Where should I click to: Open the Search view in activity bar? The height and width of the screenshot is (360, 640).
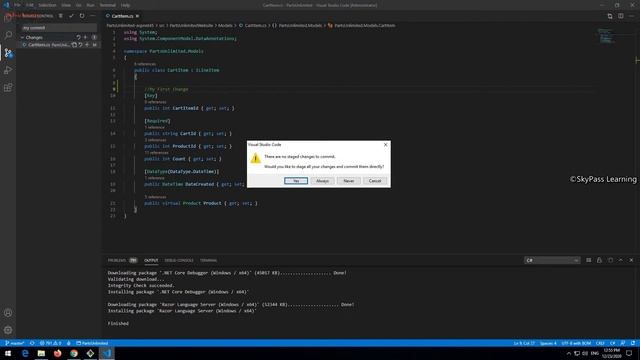[8, 36]
